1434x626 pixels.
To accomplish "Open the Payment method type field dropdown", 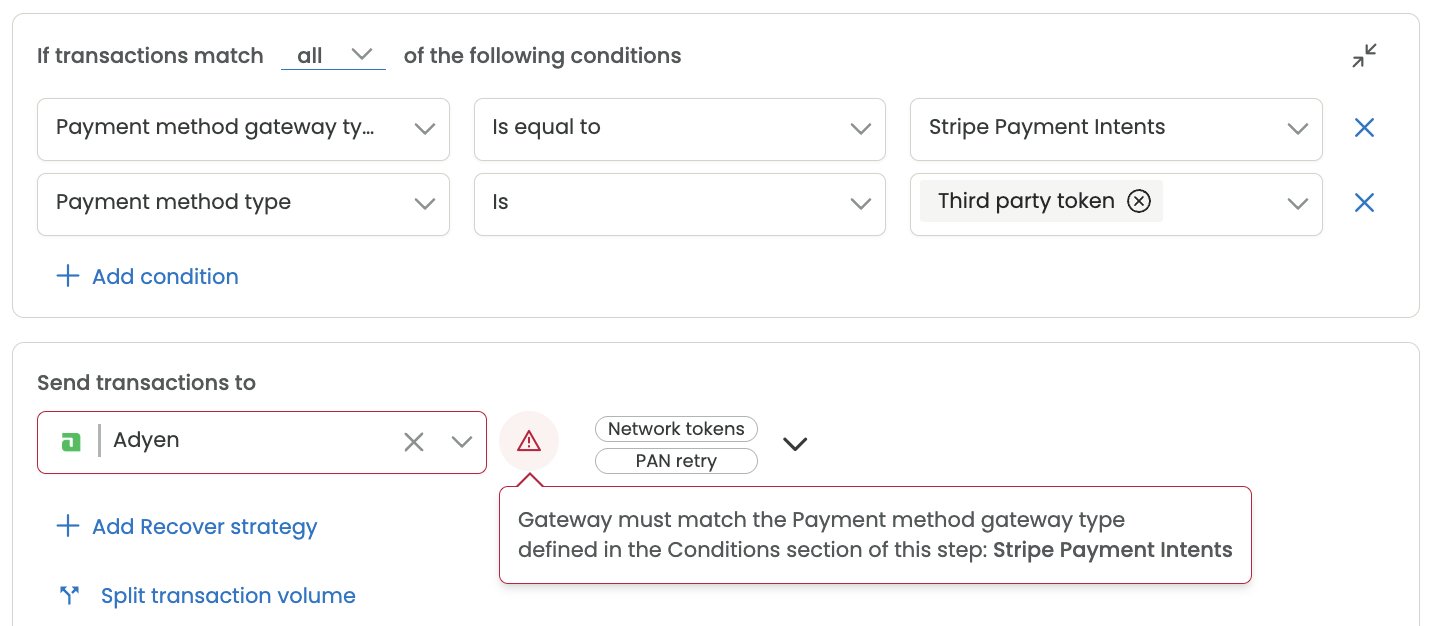I will coord(243,204).
